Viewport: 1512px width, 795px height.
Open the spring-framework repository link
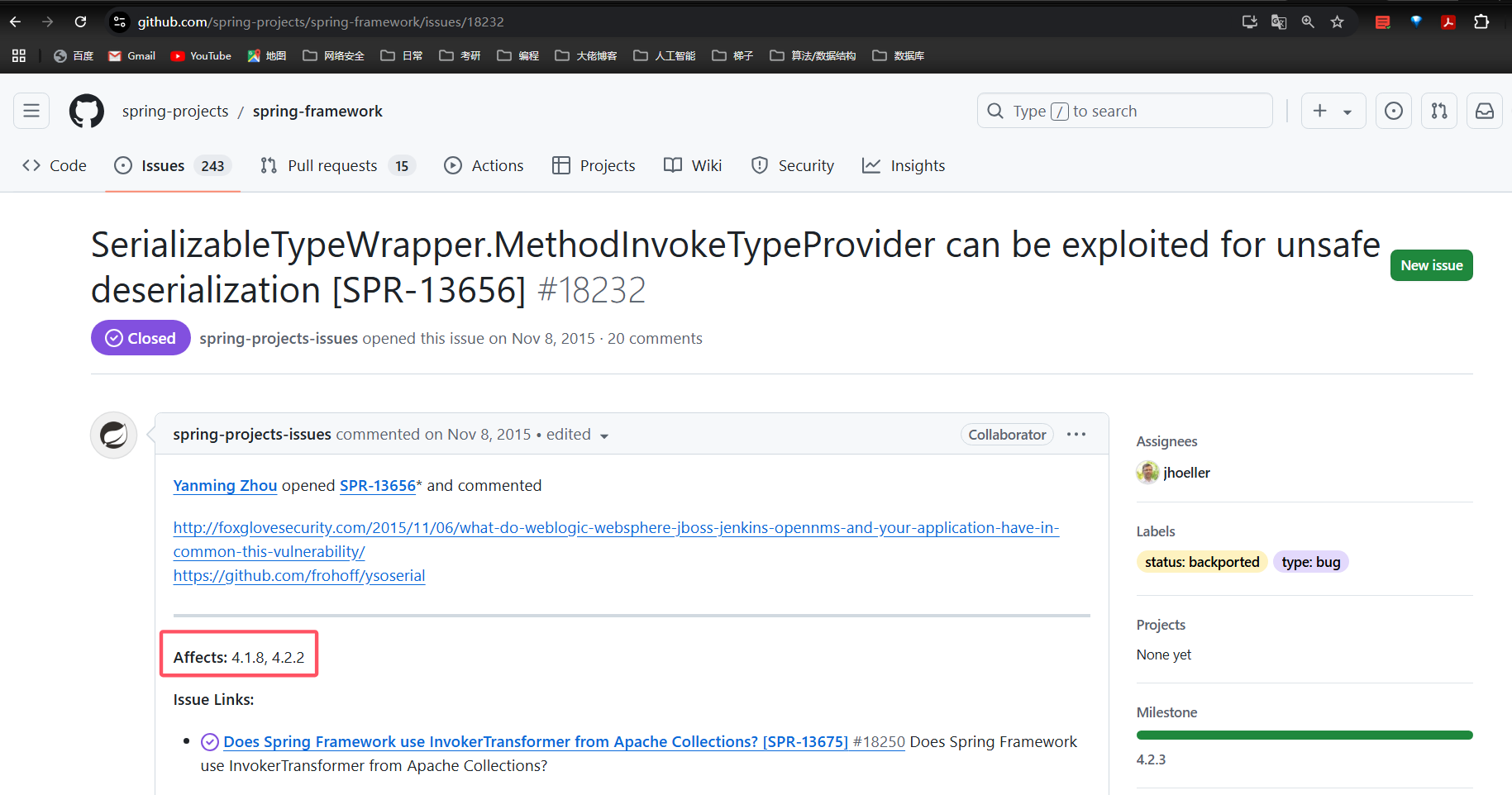pyautogui.click(x=317, y=111)
